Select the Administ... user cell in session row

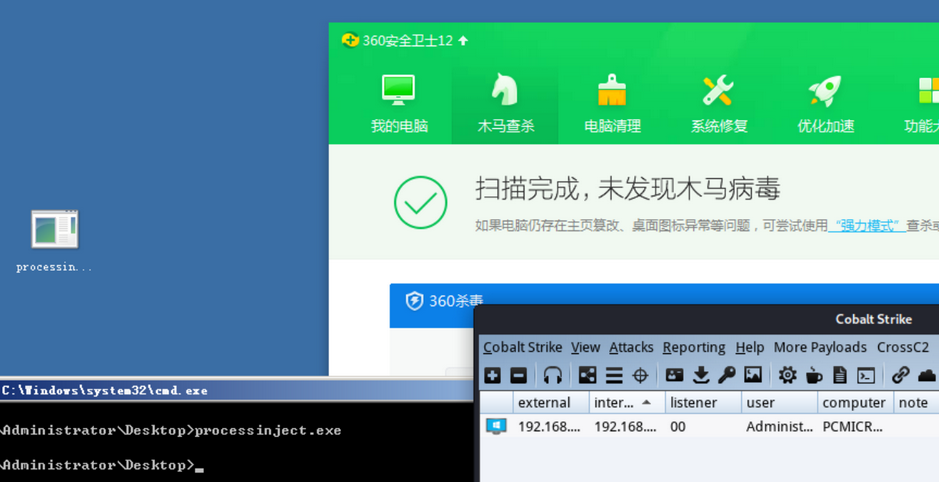(x=779, y=426)
